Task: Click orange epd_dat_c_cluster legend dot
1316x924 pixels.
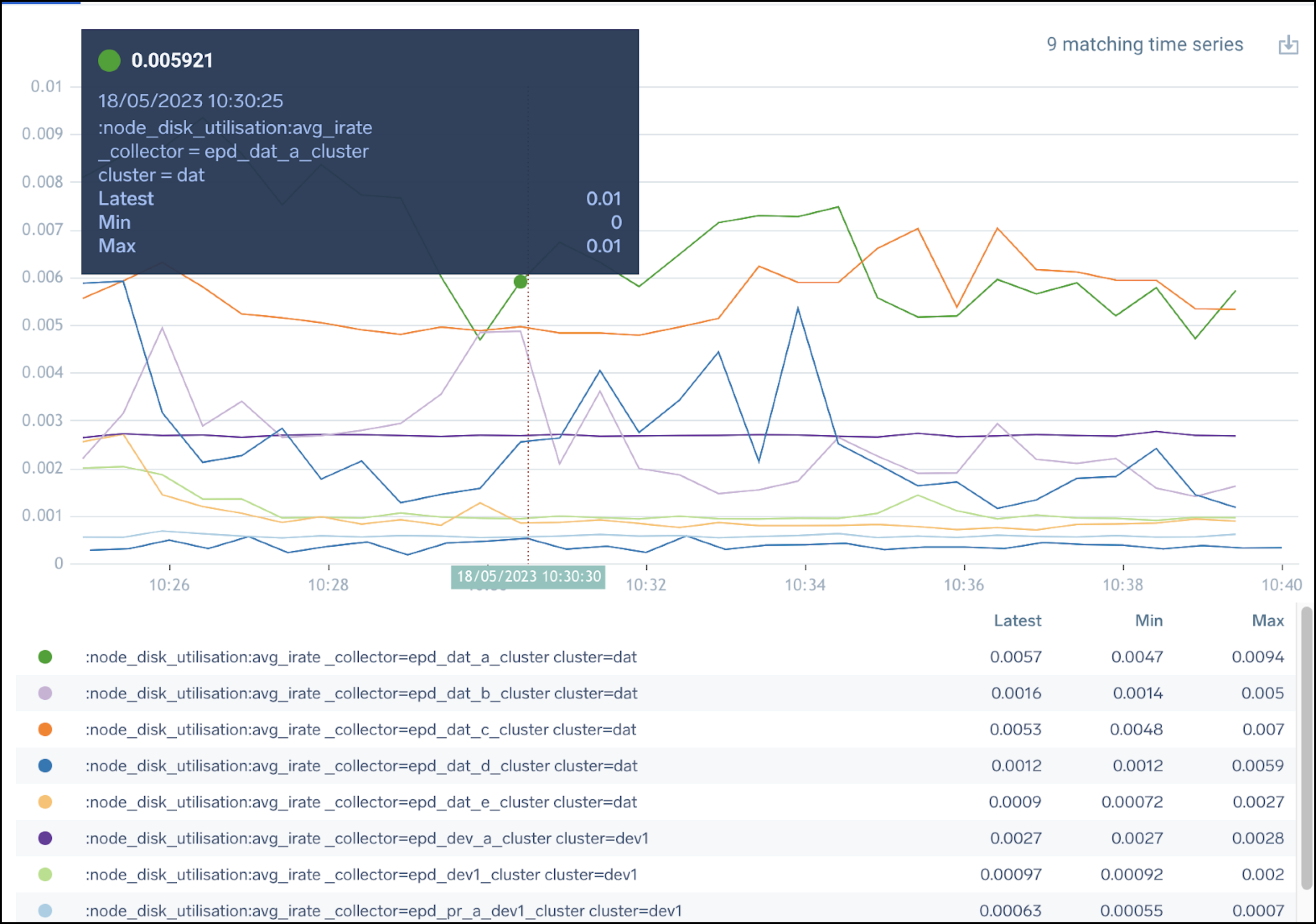Action: coord(45,729)
